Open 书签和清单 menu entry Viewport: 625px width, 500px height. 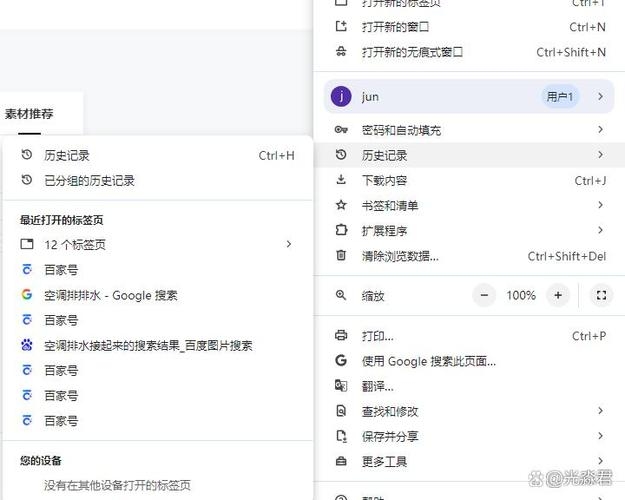(470, 205)
